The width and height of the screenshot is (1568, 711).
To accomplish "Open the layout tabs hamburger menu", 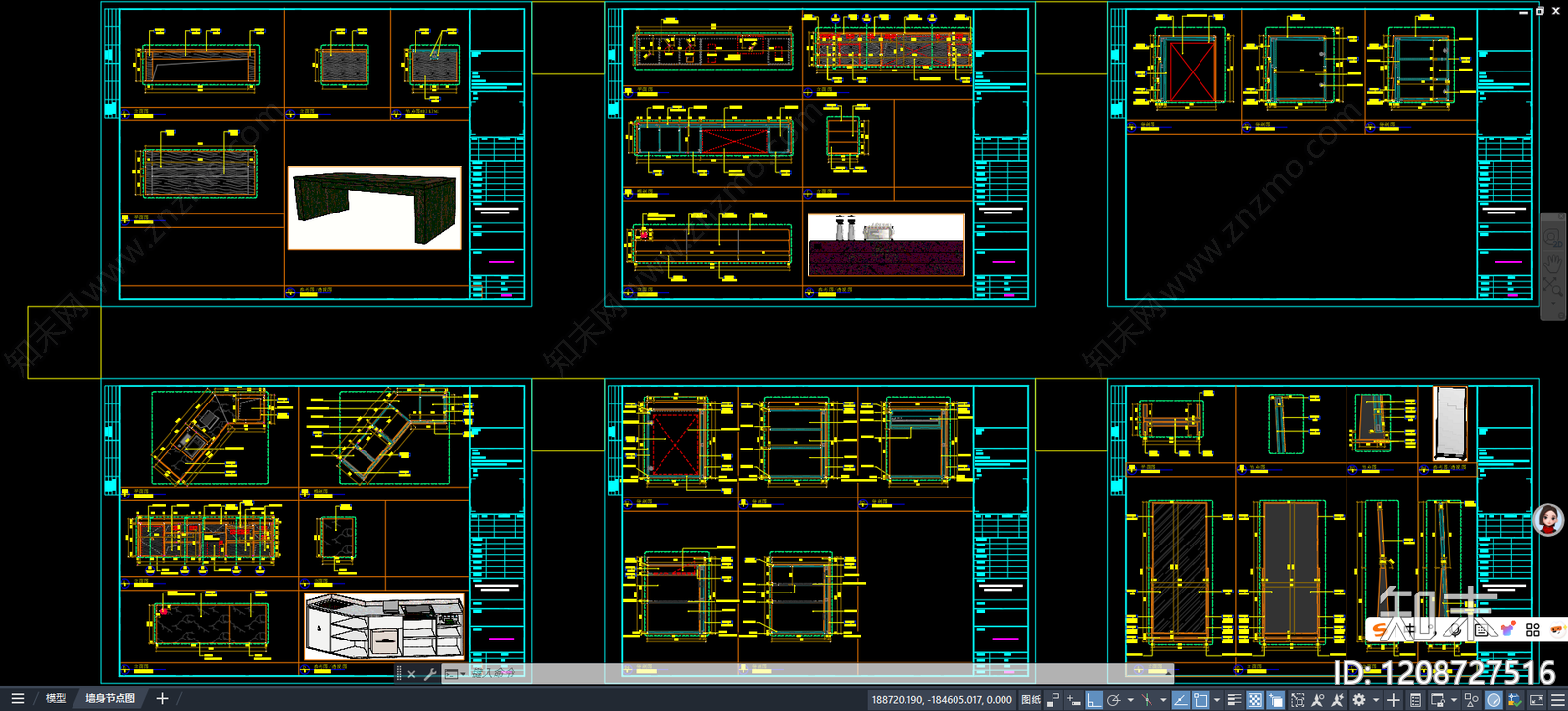I will pos(18,699).
